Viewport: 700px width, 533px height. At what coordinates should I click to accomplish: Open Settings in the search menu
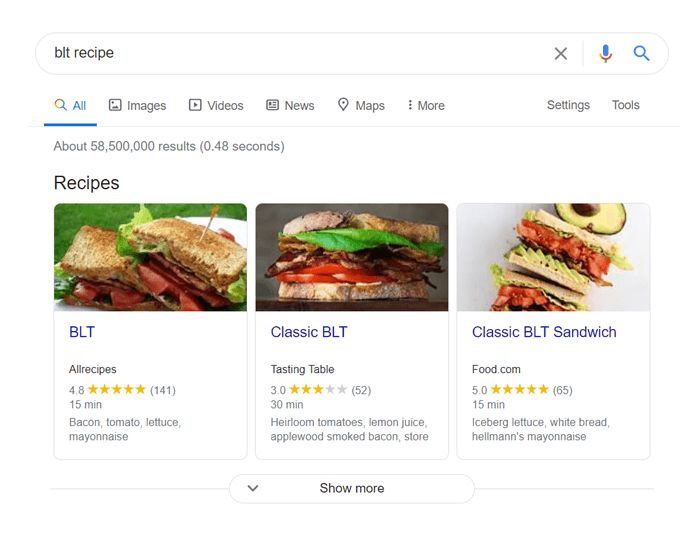(568, 105)
